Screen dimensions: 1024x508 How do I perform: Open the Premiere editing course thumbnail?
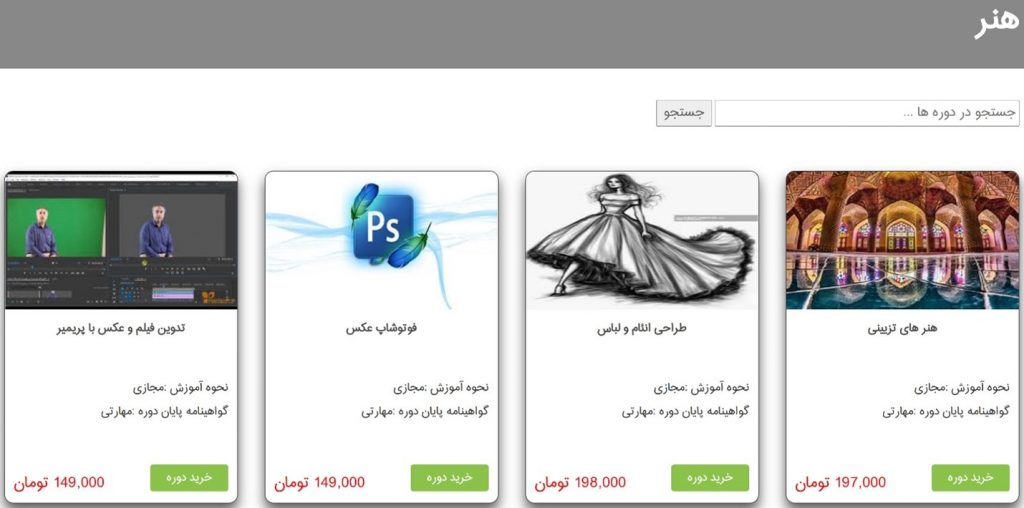coord(121,240)
